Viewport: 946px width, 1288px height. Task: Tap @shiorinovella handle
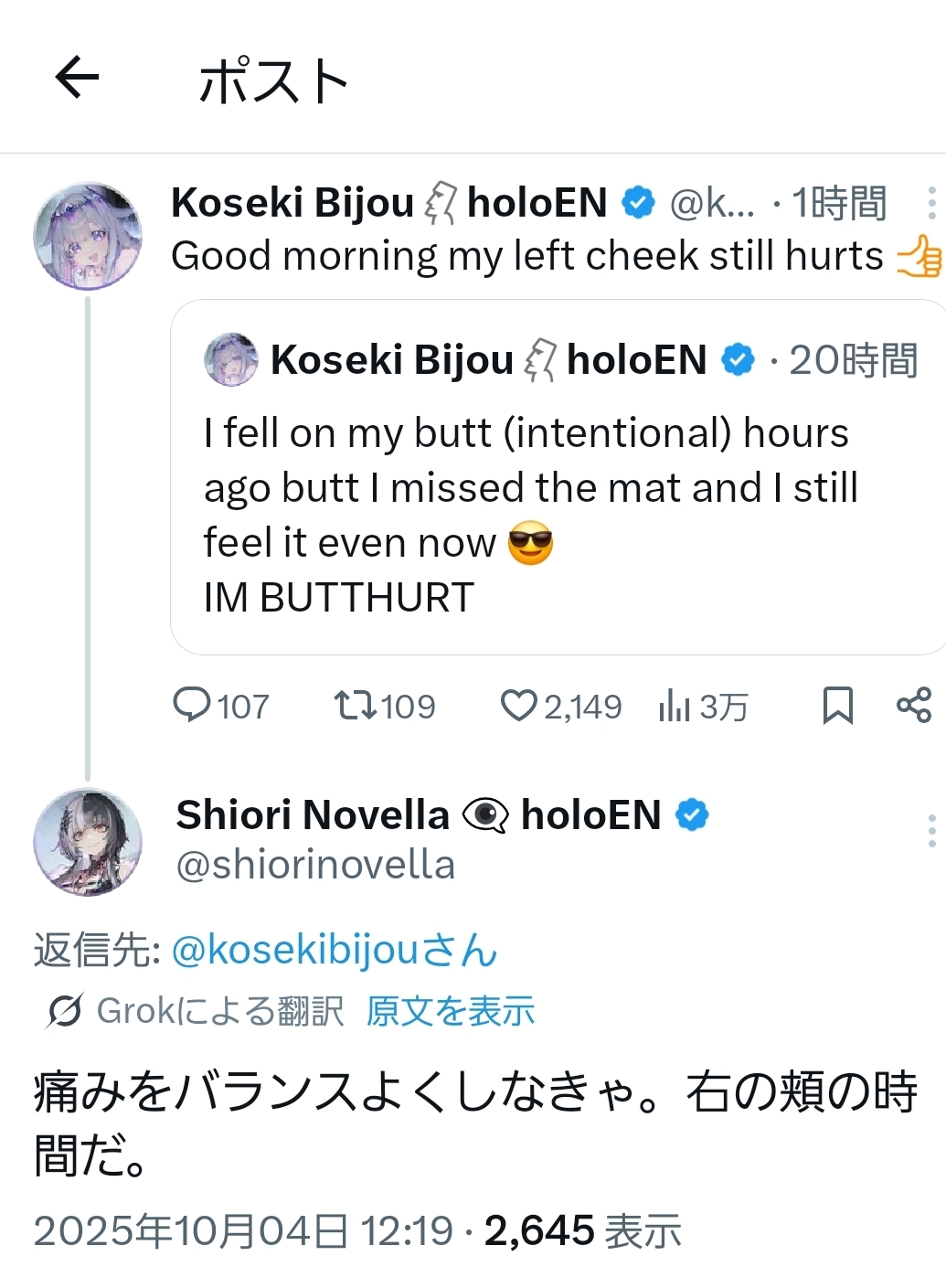[x=315, y=865]
